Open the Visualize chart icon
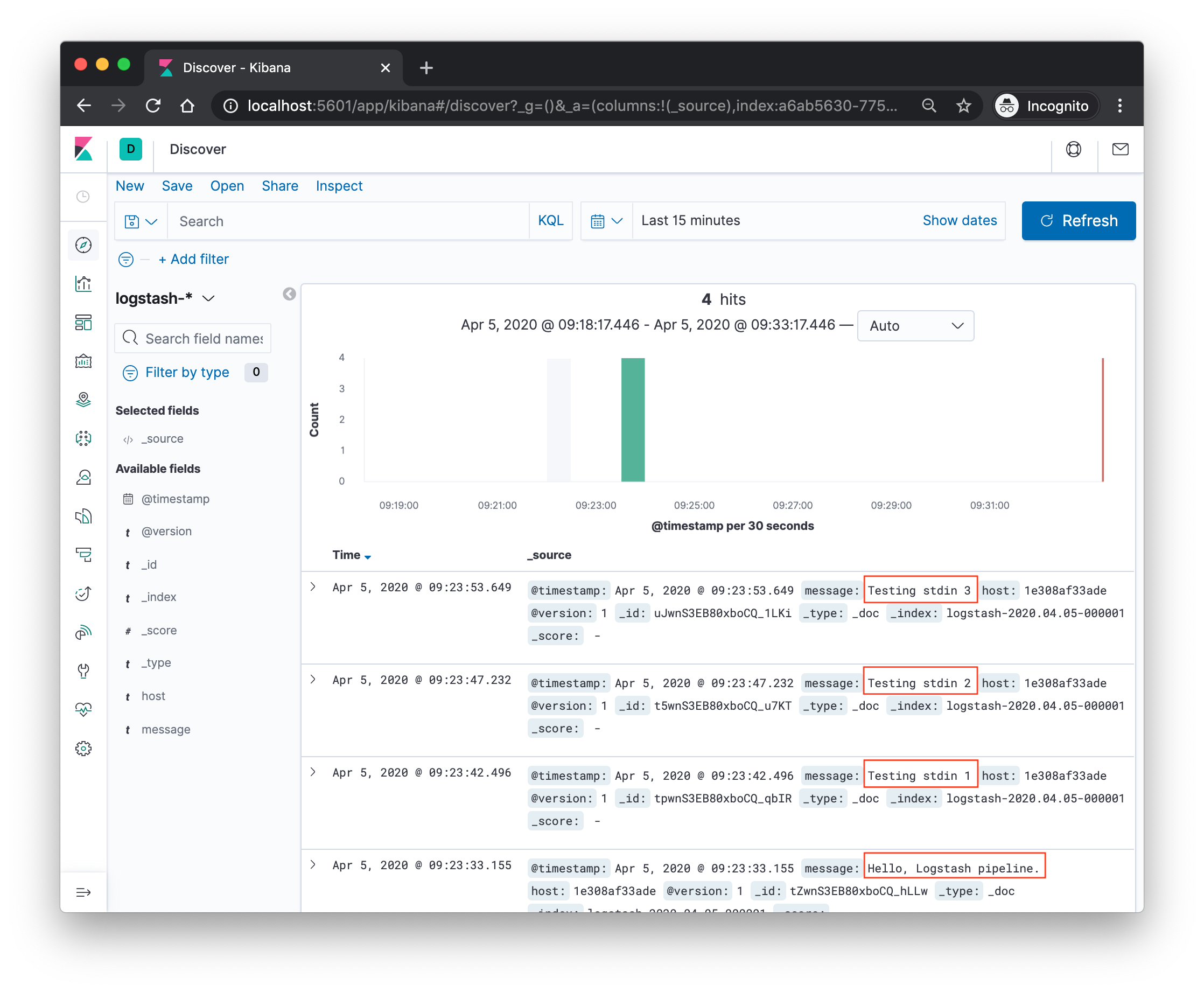Screen dimensions: 1204x992 [x=83, y=284]
